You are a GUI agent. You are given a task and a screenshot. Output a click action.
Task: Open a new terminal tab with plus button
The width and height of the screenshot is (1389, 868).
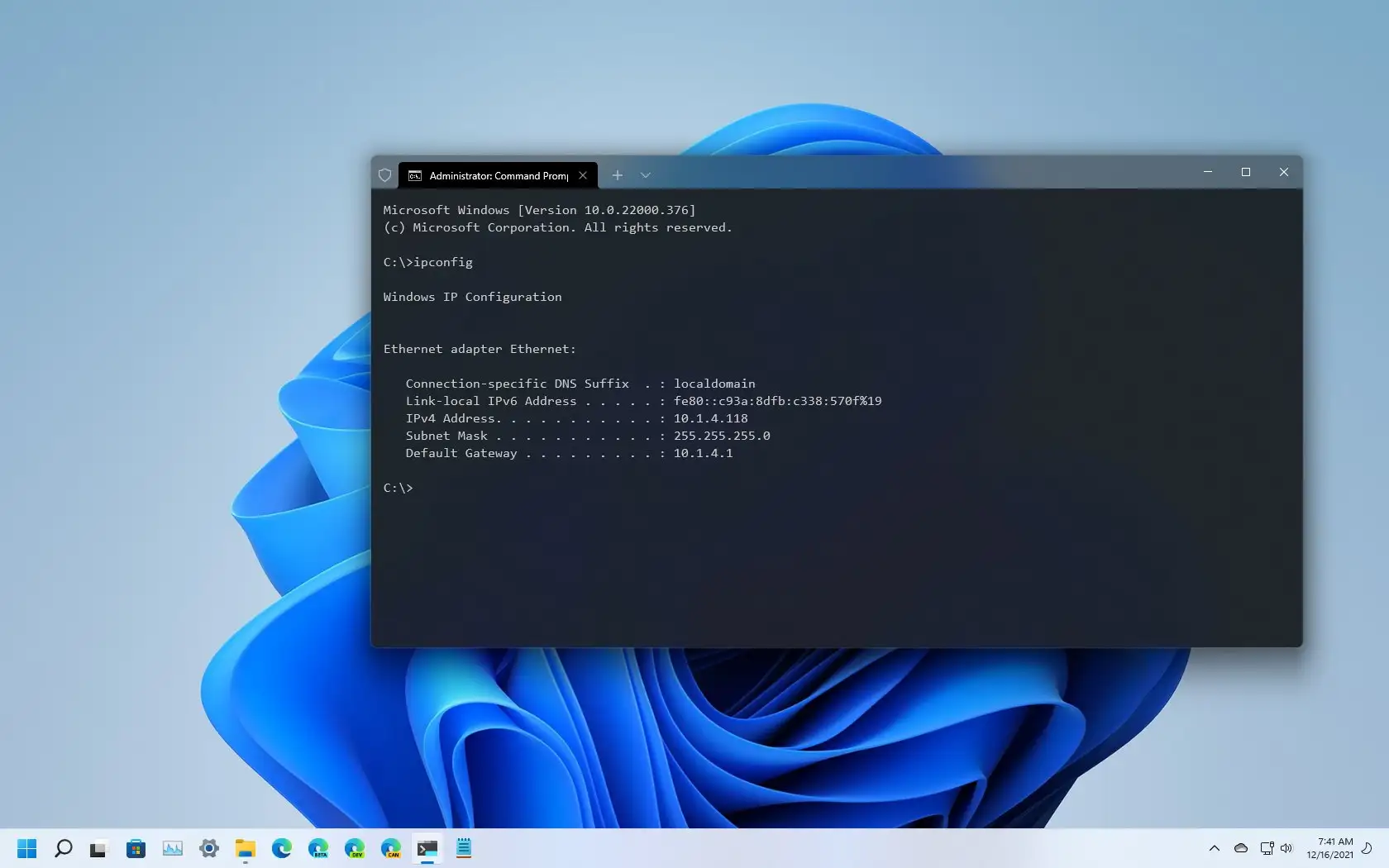point(617,175)
